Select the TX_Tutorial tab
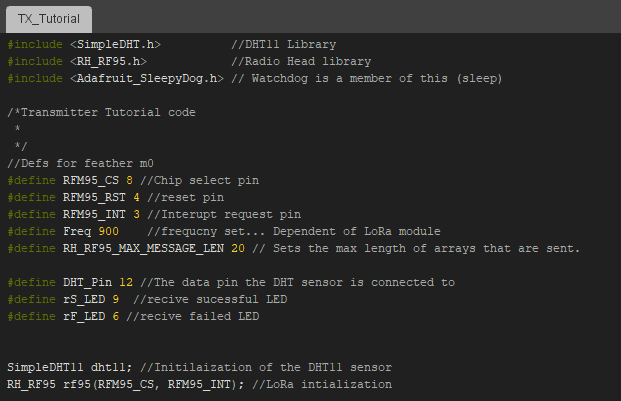This screenshot has height=401, width=621. point(49,18)
